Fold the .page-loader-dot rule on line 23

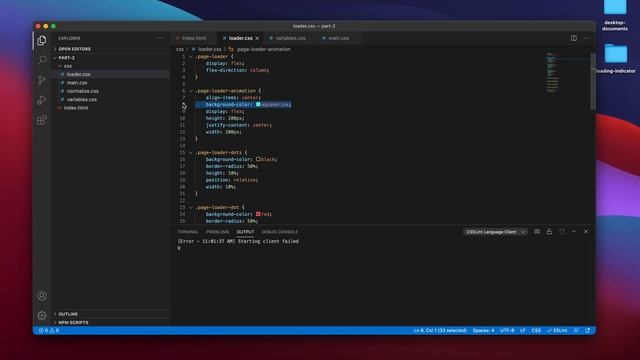point(191,207)
